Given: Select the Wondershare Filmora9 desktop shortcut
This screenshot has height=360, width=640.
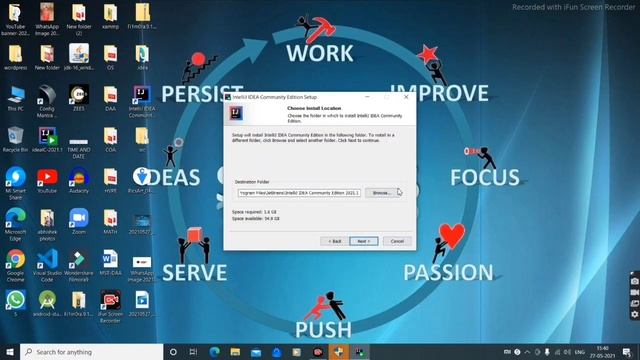Looking at the screenshot, I should 79,265.
